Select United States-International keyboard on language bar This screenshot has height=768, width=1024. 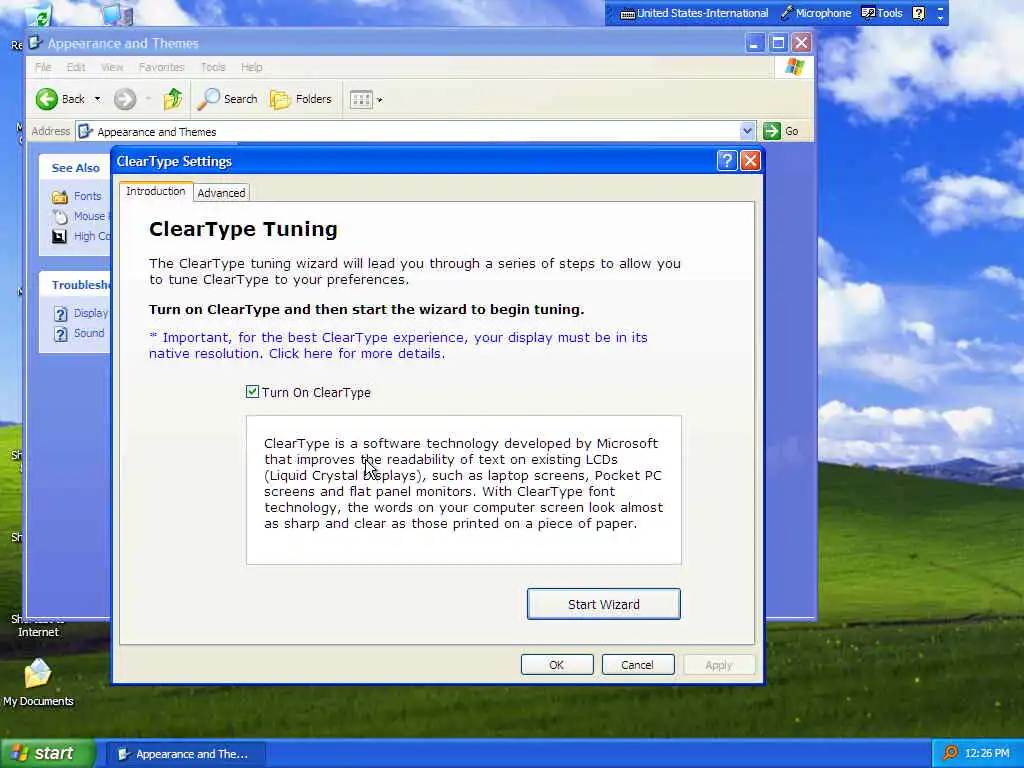[x=694, y=13]
